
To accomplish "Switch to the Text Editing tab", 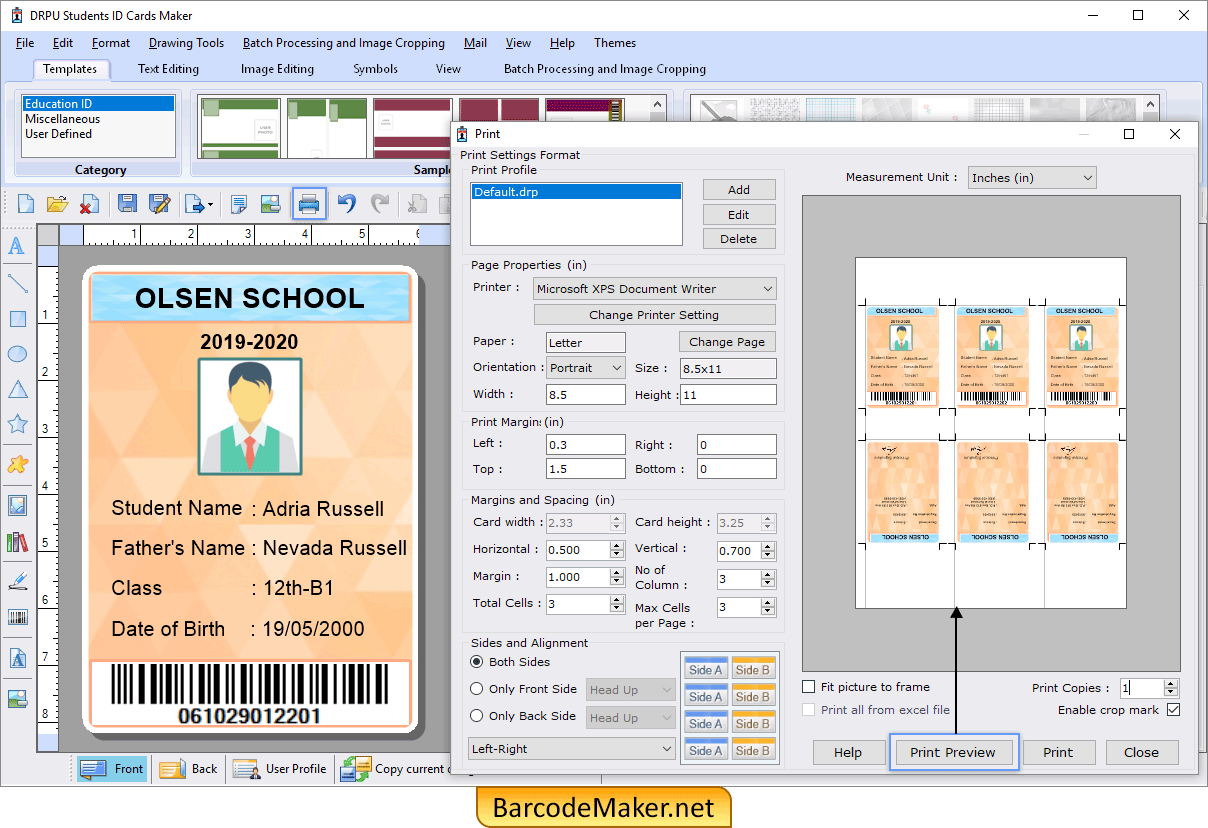I will coord(168,69).
